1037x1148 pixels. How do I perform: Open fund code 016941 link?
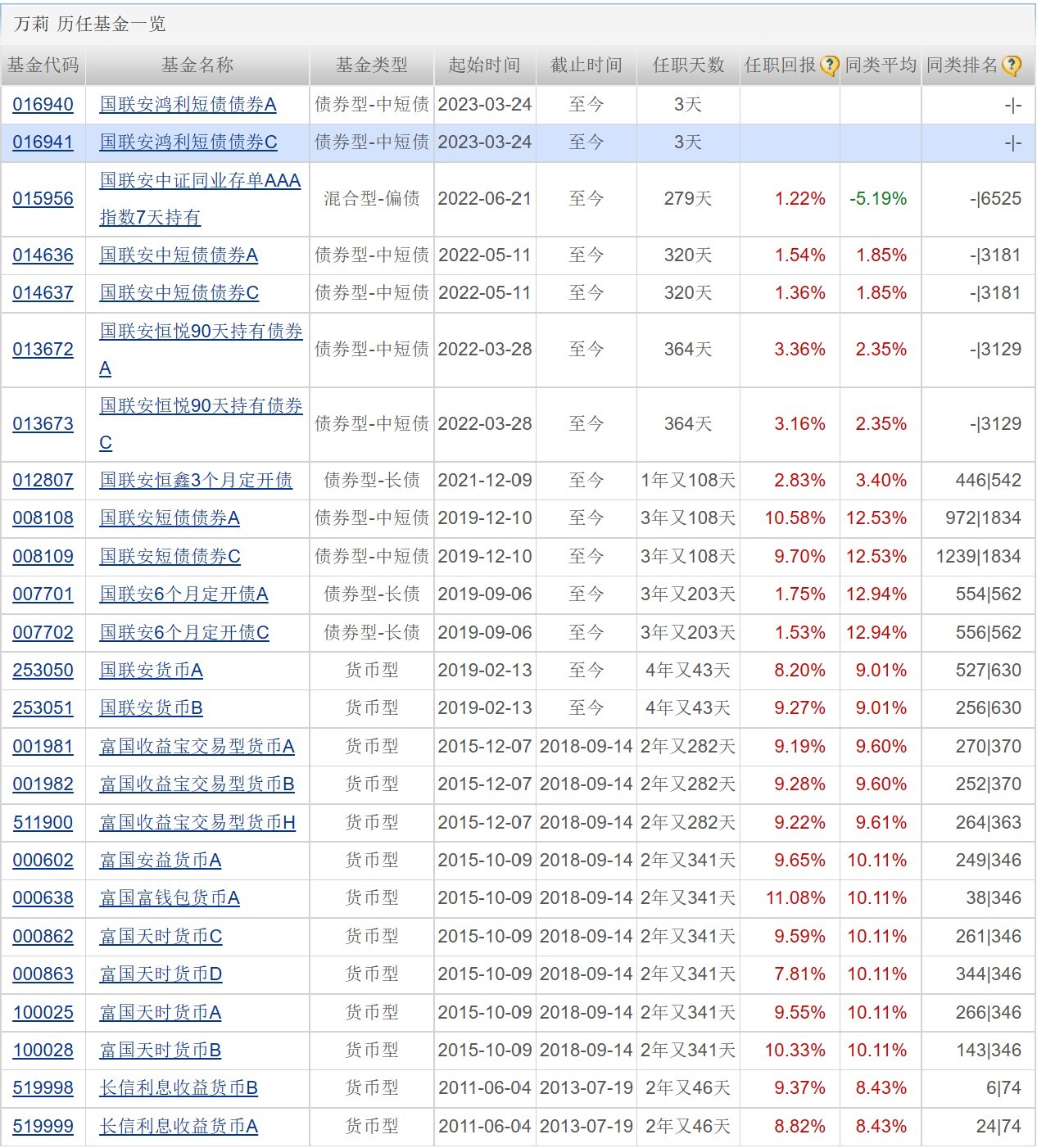point(43,142)
